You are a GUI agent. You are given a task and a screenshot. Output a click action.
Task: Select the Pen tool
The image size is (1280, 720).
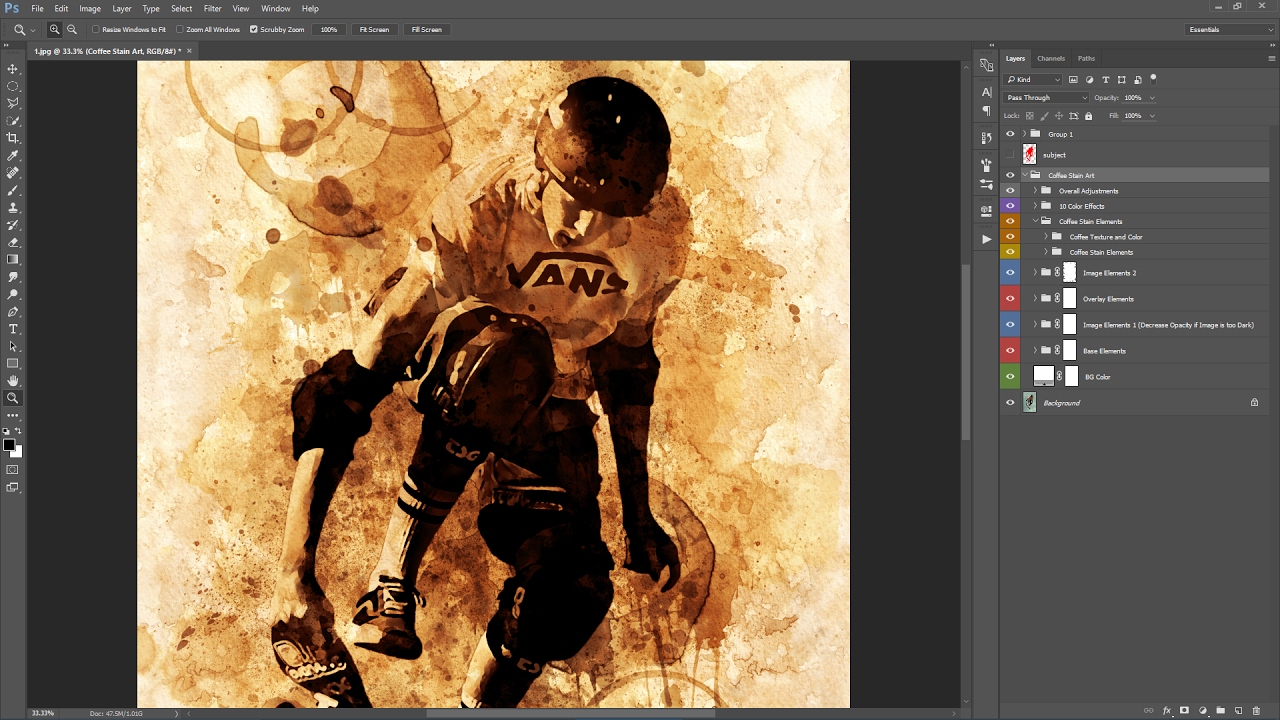13,312
